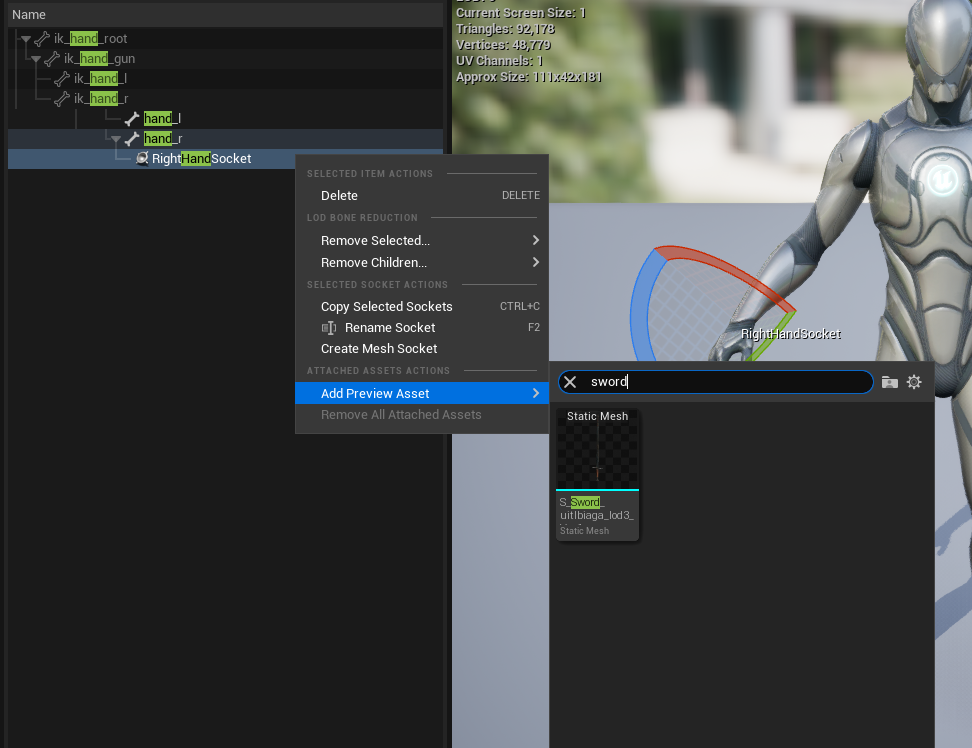Click the RightHandSocket socket icon
The width and height of the screenshot is (972, 748).
pyautogui.click(x=142, y=158)
